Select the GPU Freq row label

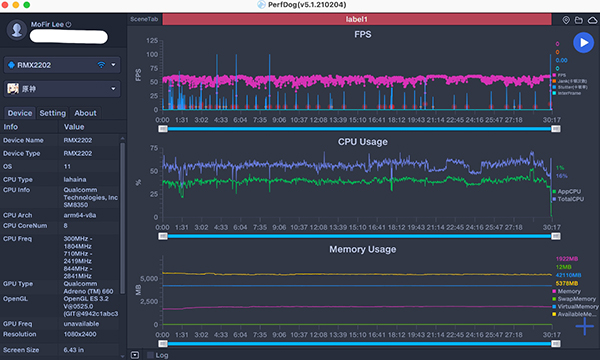point(18,324)
